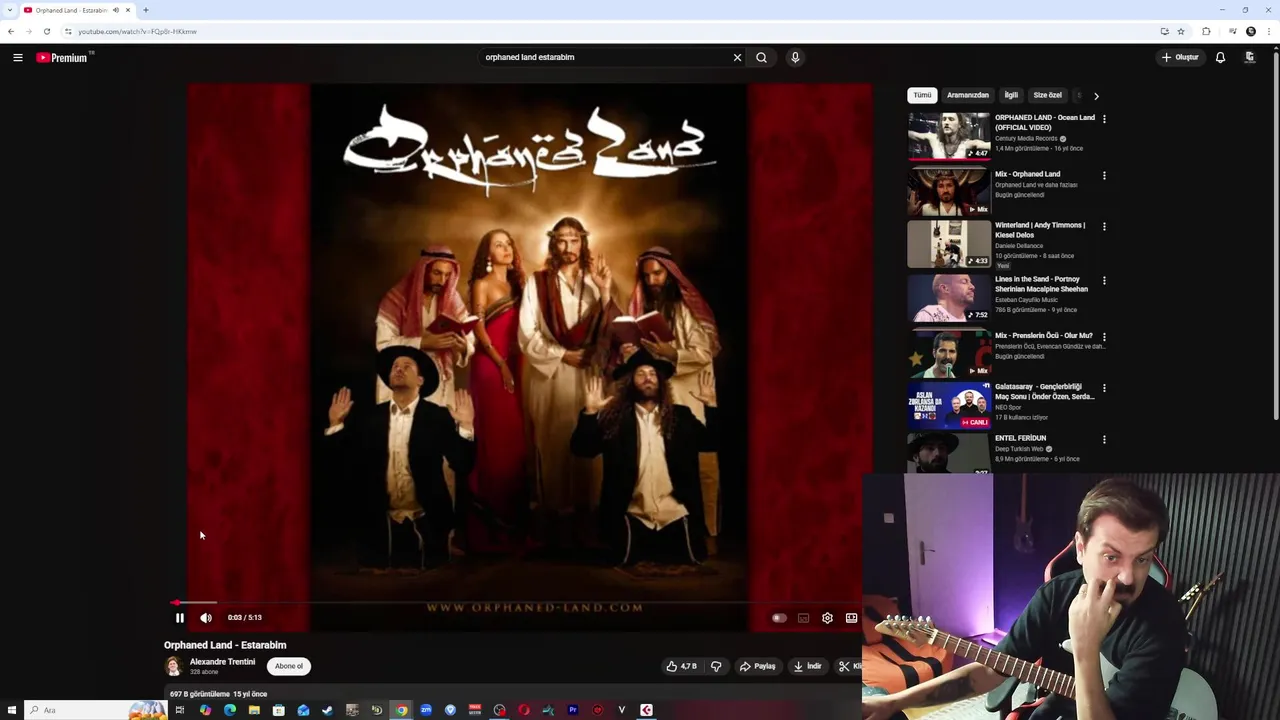Click the ENTEL FERİDUN video title

[1020, 438]
